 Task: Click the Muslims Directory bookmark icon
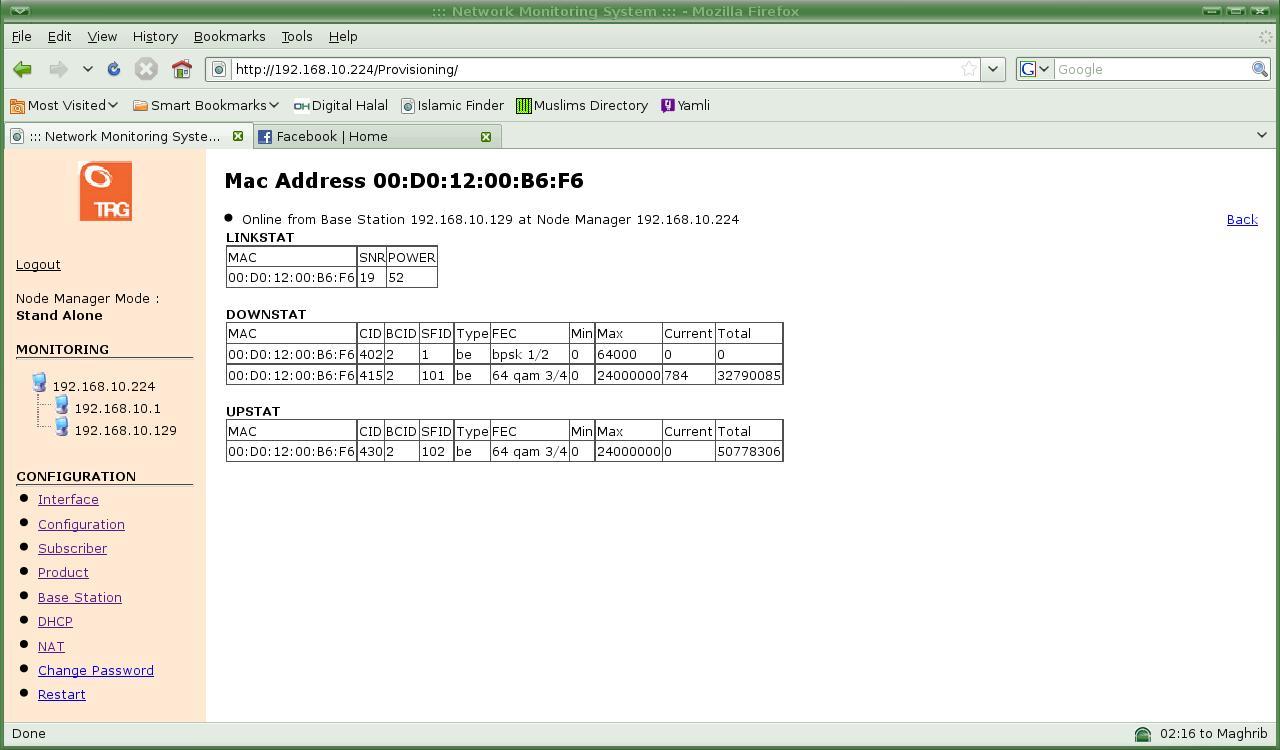pos(523,105)
